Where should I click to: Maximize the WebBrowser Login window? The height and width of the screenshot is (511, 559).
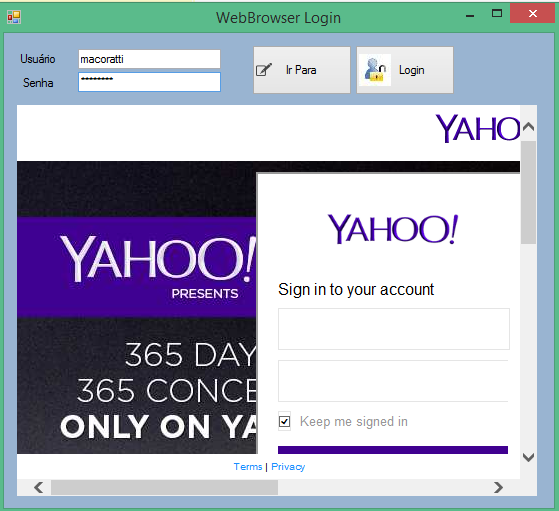[x=497, y=14]
